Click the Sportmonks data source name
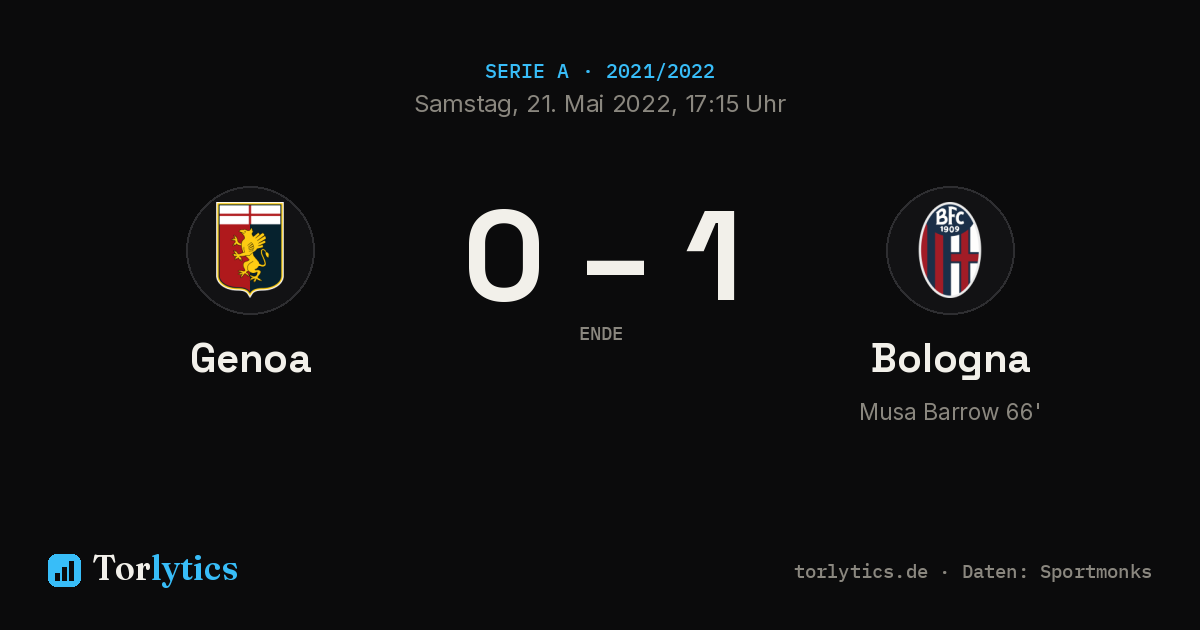Screen dimensions: 1200x630 (x=1096, y=572)
